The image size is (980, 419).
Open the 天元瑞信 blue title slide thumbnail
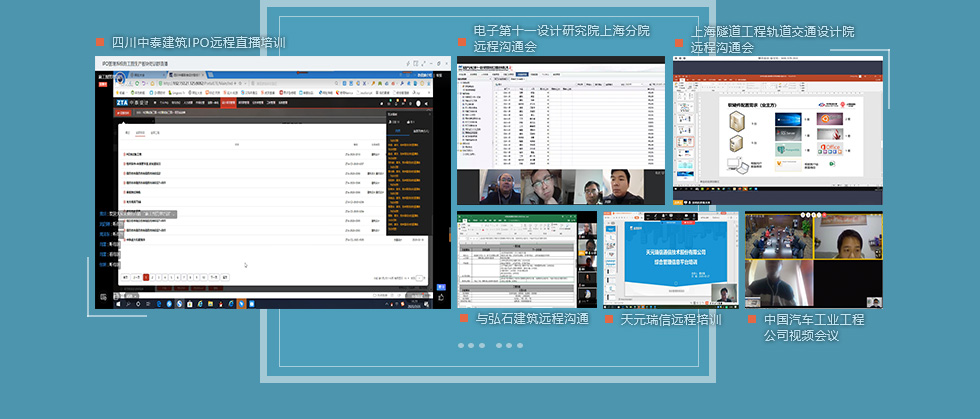[x=670, y=258]
